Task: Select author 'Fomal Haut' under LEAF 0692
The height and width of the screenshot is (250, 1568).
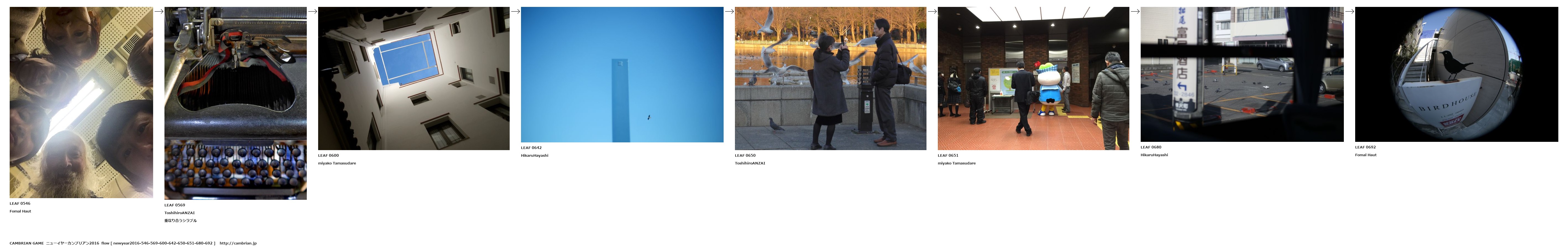Action: click(x=1366, y=155)
